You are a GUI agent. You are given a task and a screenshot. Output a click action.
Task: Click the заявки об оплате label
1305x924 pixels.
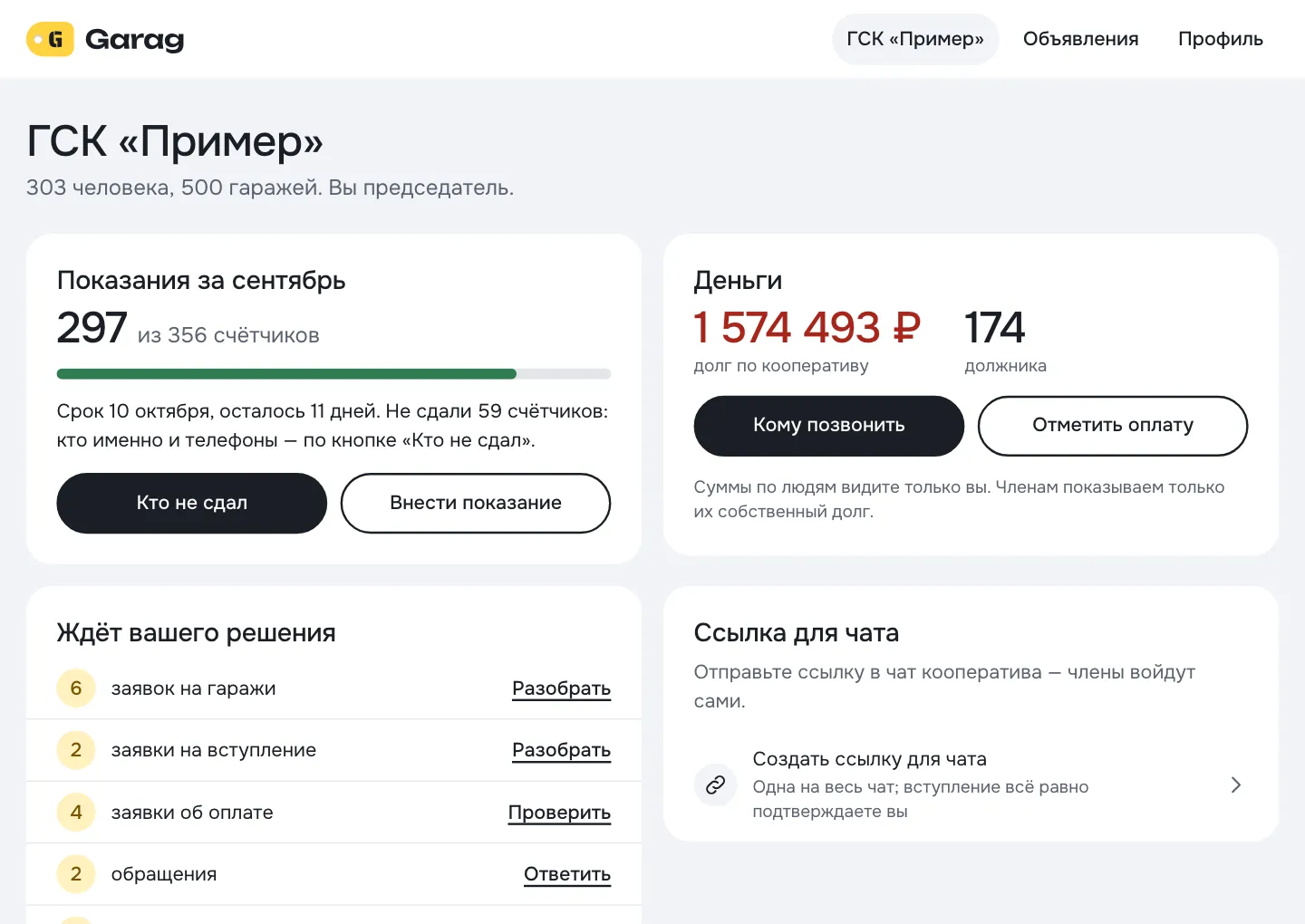coord(192,813)
